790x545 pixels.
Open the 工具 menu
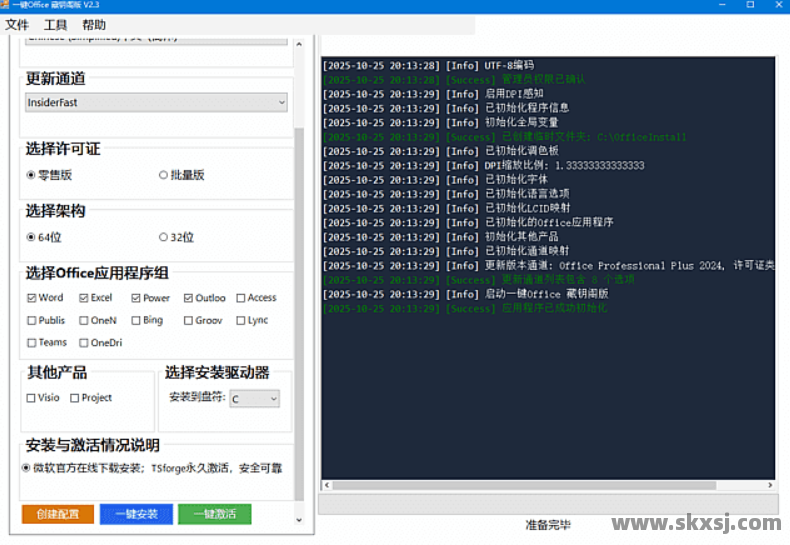[56, 25]
